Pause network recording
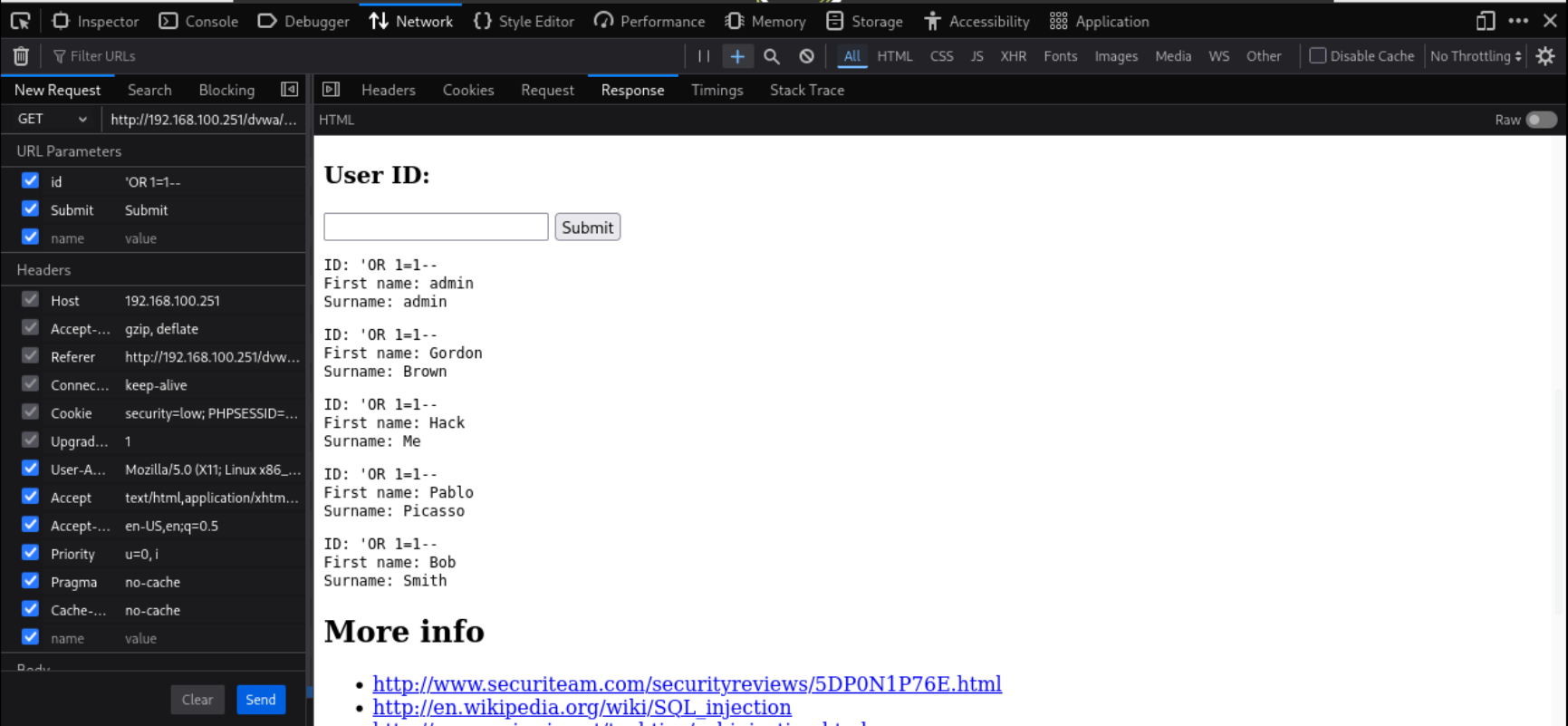The width and height of the screenshot is (1568, 726). (x=704, y=56)
